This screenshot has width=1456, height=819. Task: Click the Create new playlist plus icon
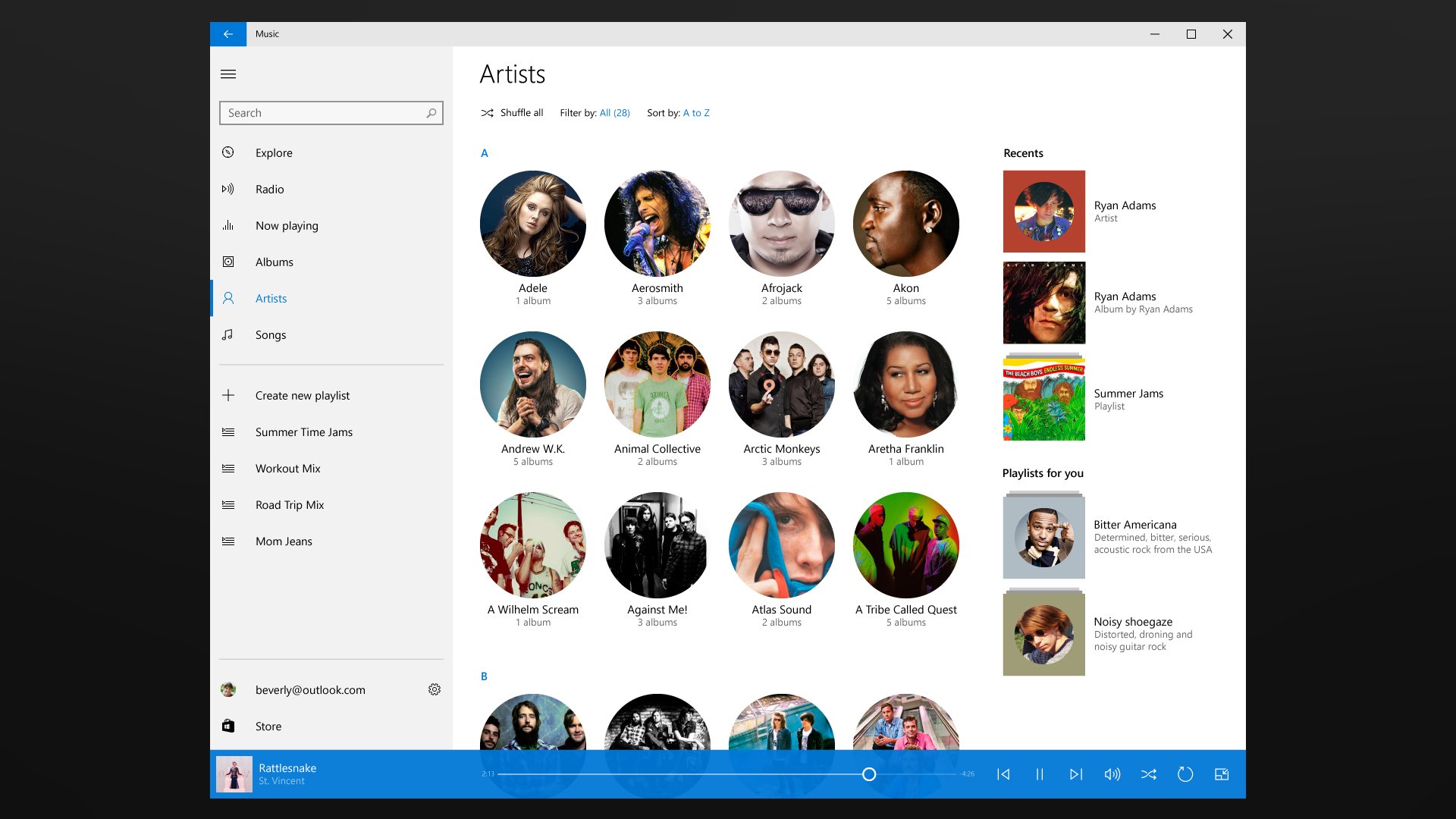228,395
